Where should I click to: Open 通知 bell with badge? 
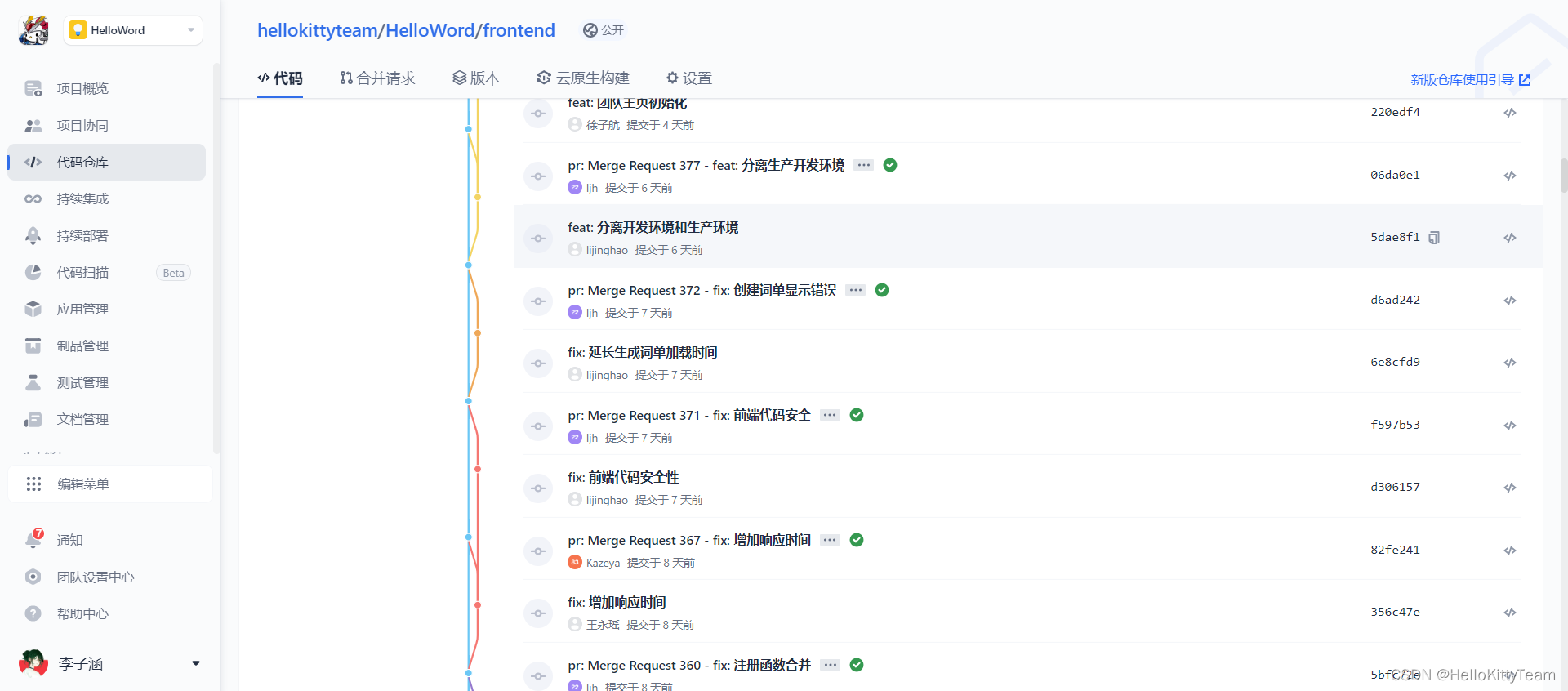[x=106, y=540]
